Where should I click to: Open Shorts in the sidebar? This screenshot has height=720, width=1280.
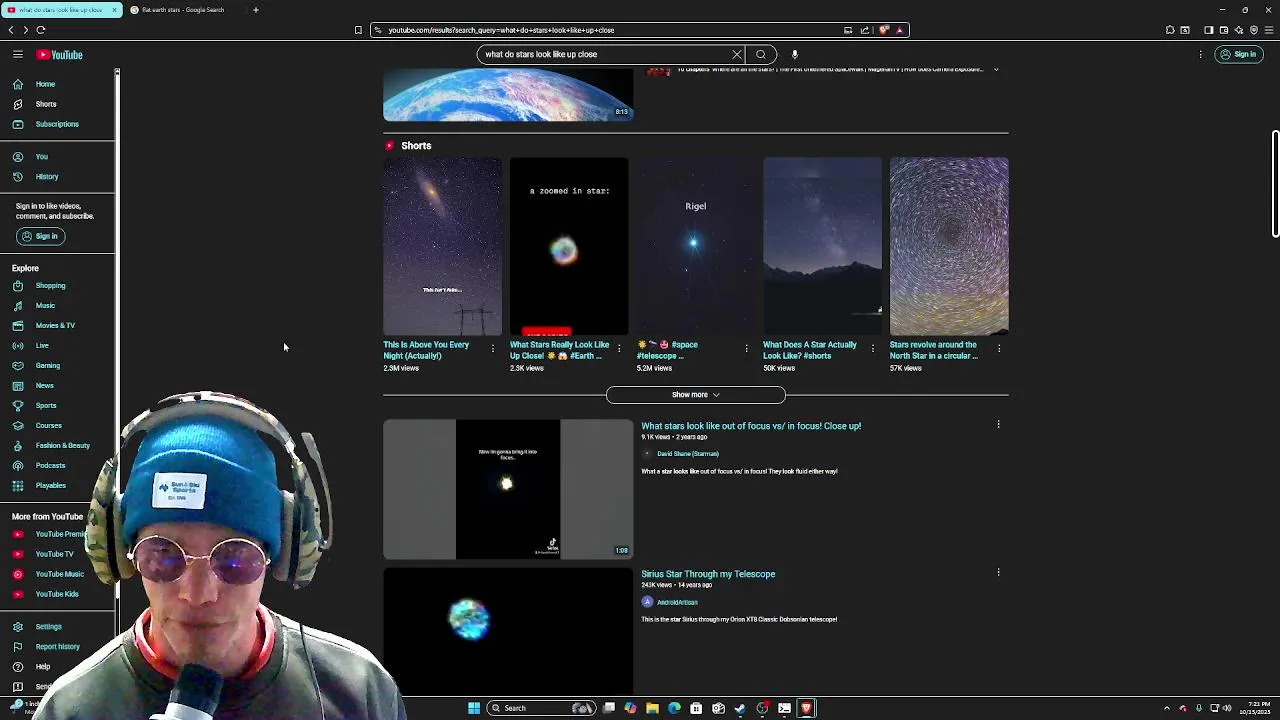[x=46, y=104]
